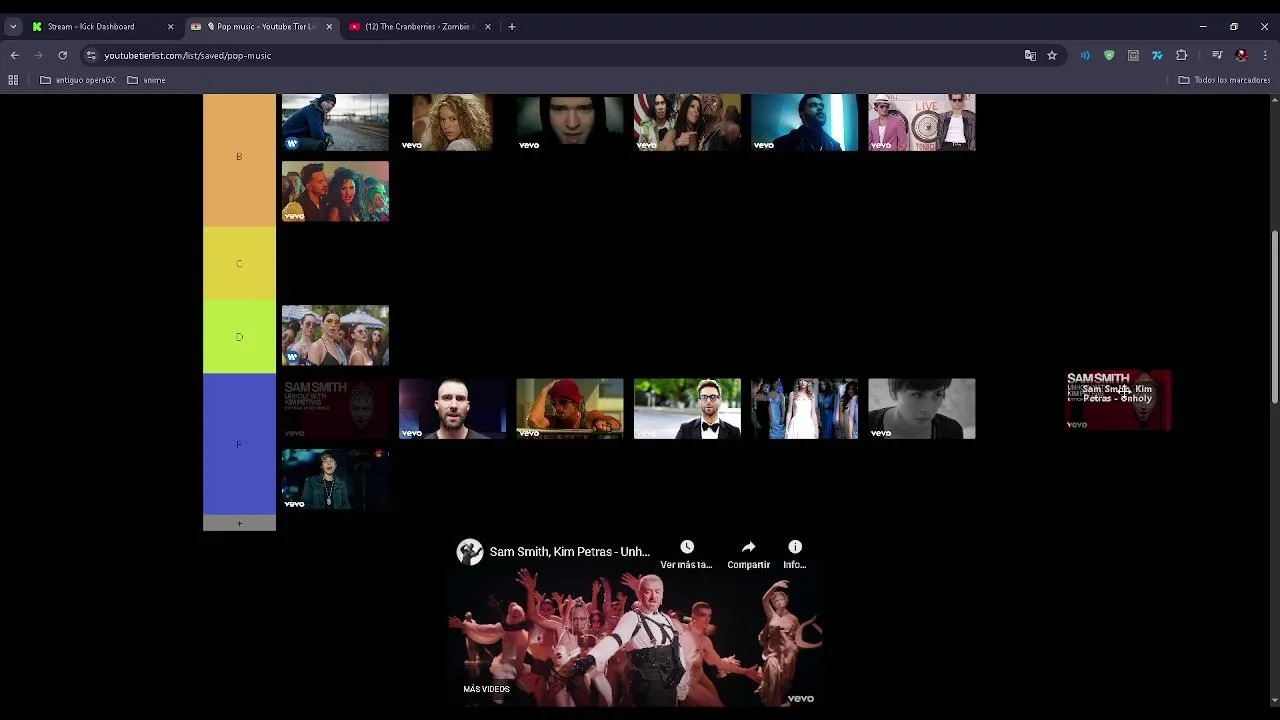The image size is (1280, 720).
Task: Add a new tier with plus button
Action: pos(239,523)
